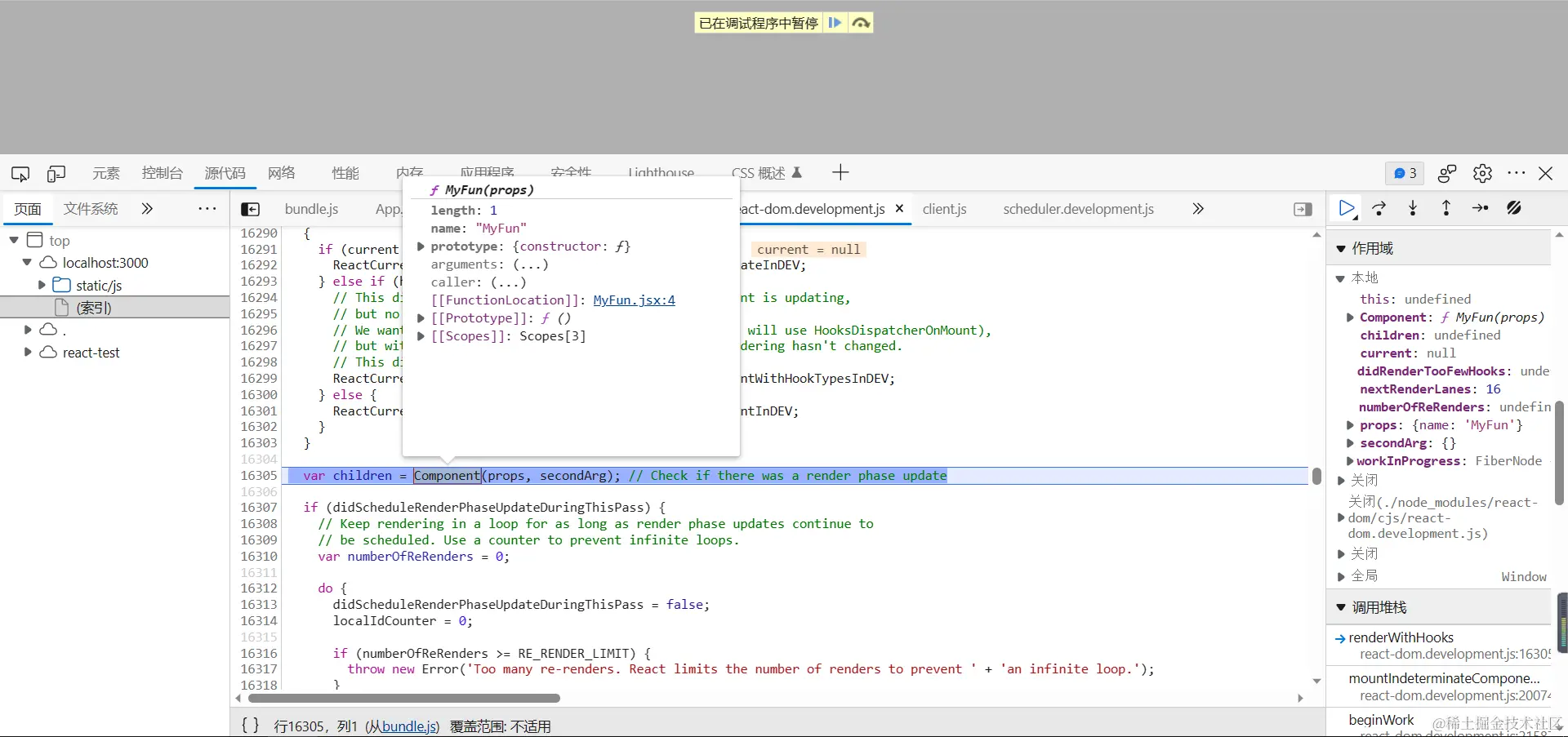Expand the prototype property in popup
The width and height of the screenshot is (1568, 737).
point(421,246)
